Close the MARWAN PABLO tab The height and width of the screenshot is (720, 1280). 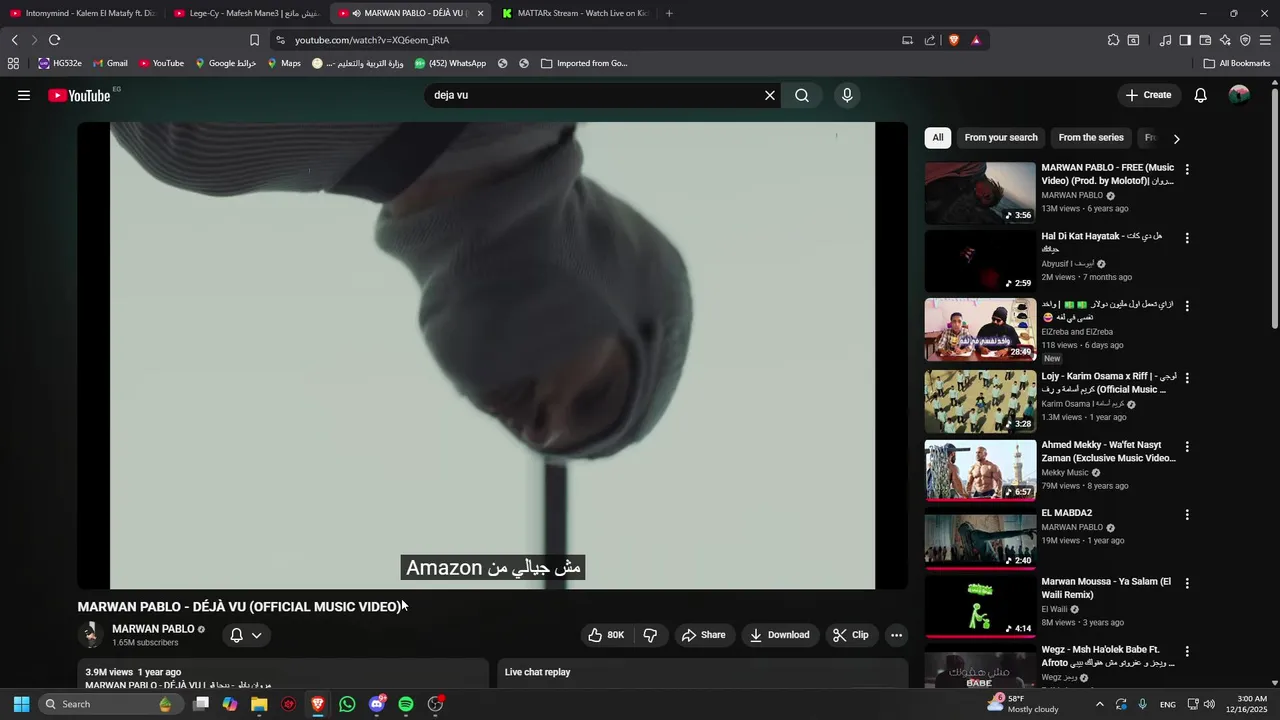click(x=481, y=13)
